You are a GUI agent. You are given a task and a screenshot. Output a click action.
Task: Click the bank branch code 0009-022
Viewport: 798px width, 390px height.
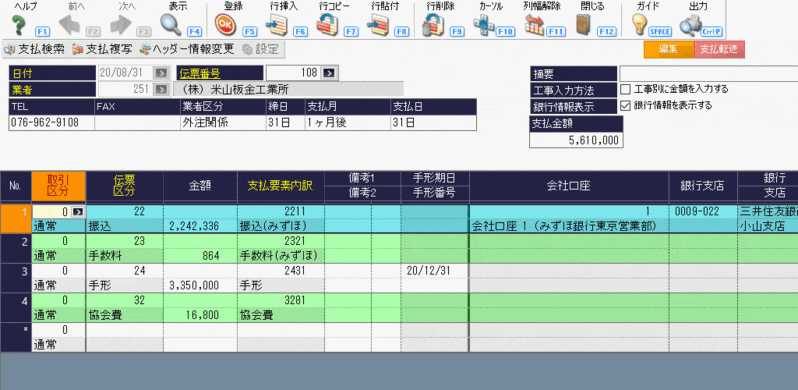703,211
